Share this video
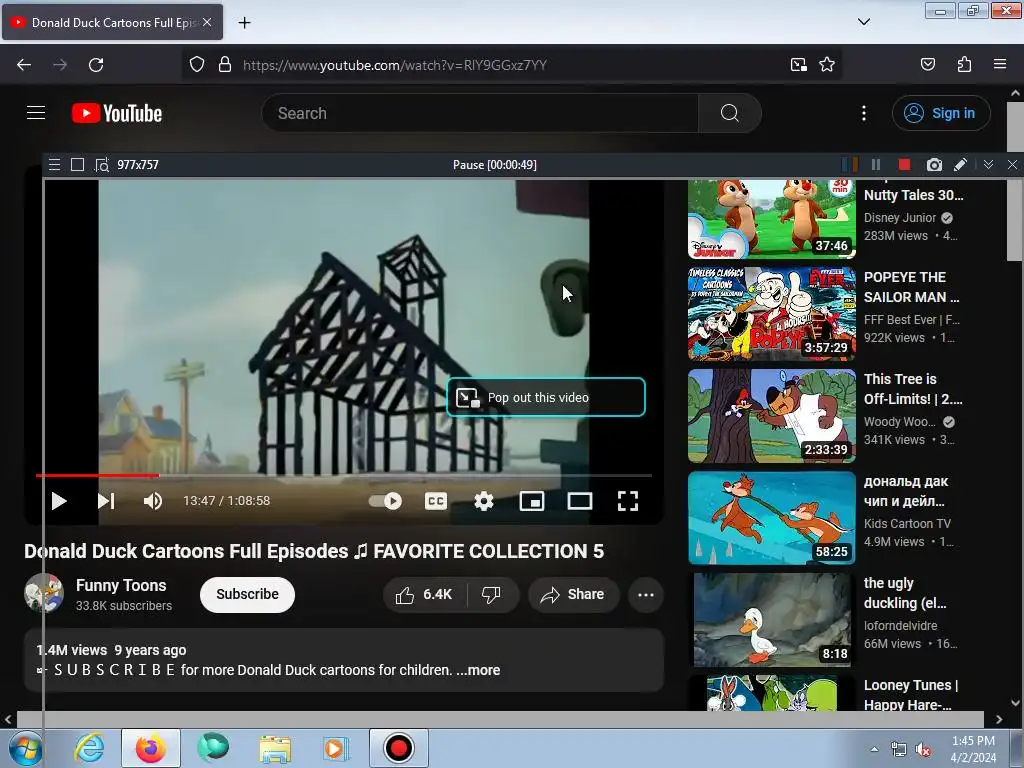 [x=573, y=594]
